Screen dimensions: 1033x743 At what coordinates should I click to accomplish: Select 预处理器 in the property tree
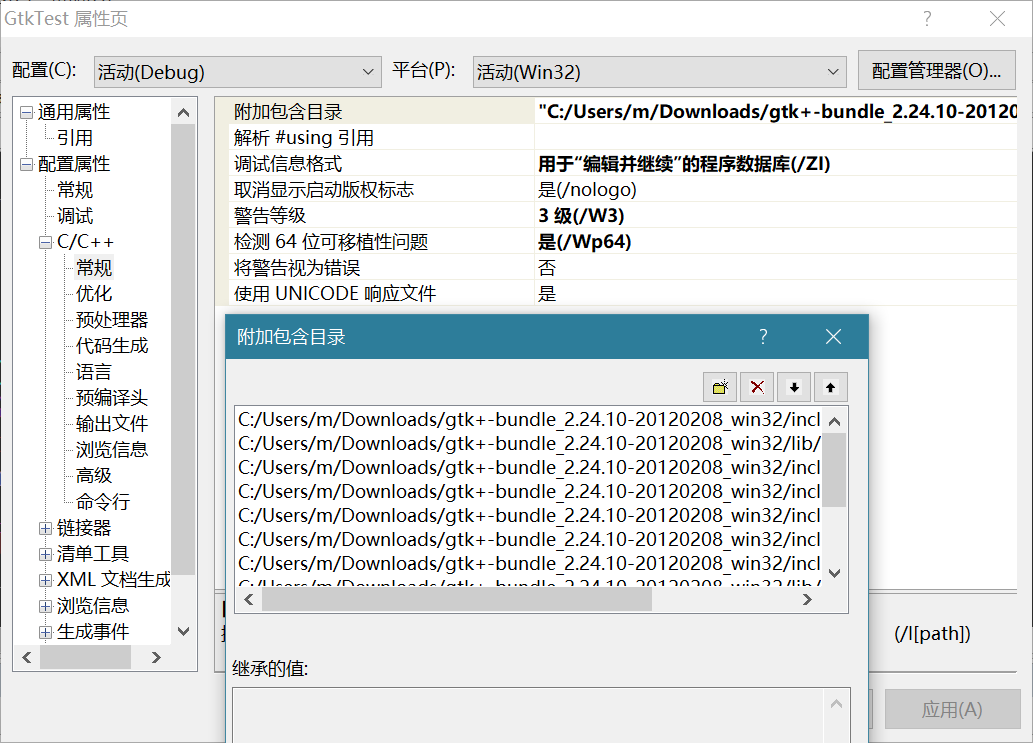(111, 320)
